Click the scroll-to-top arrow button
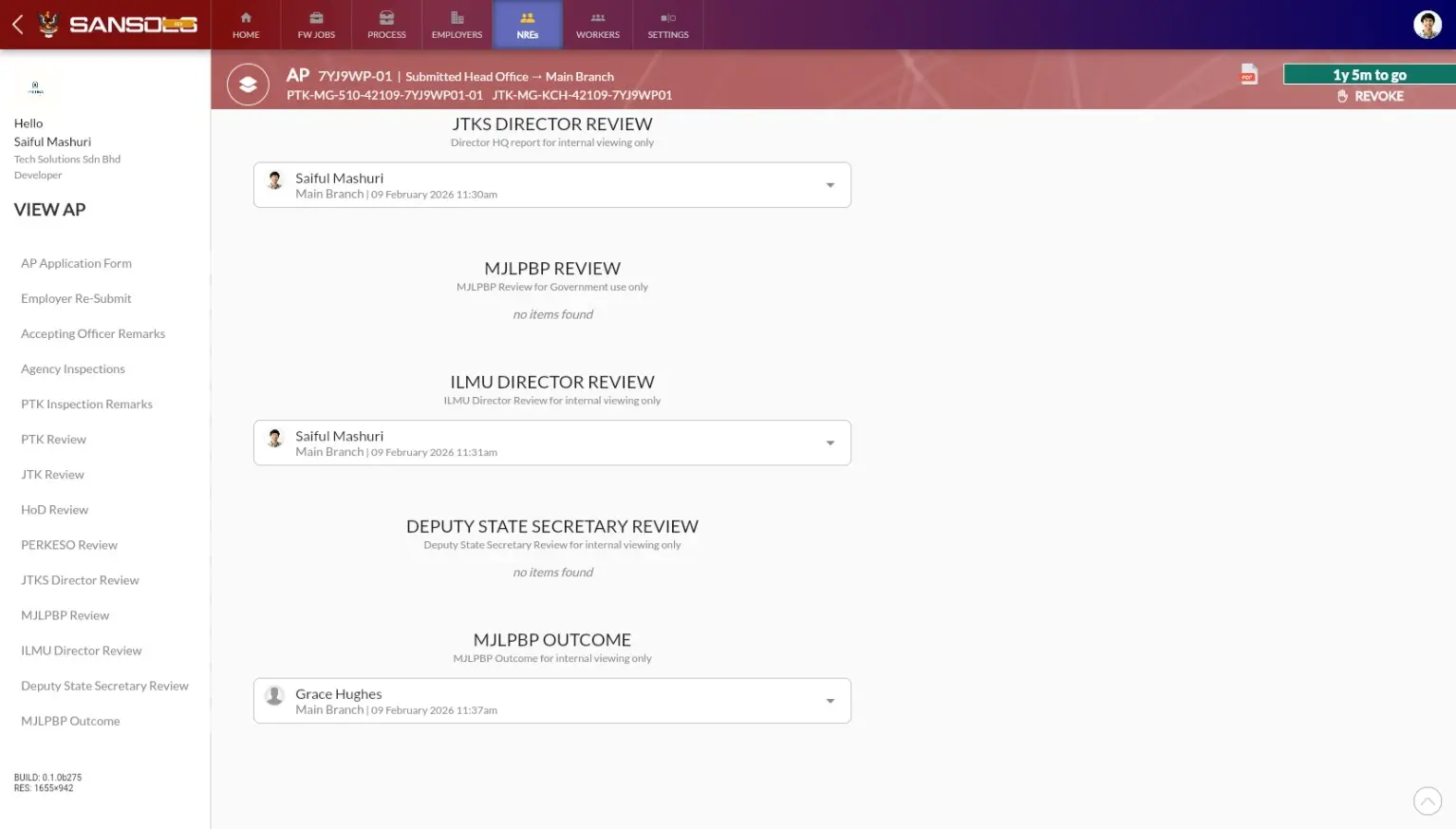This screenshot has width=1456, height=829. pyautogui.click(x=1427, y=801)
